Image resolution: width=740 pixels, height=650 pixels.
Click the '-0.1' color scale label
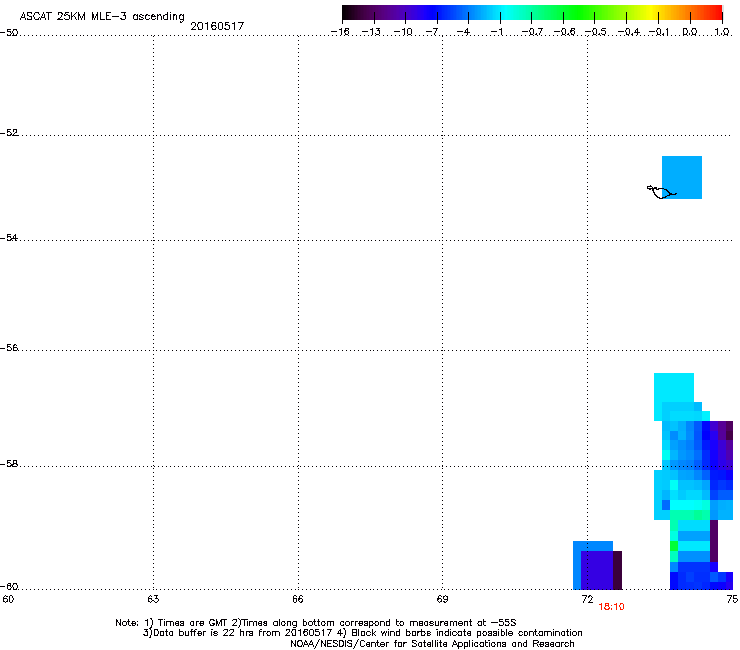659,32
